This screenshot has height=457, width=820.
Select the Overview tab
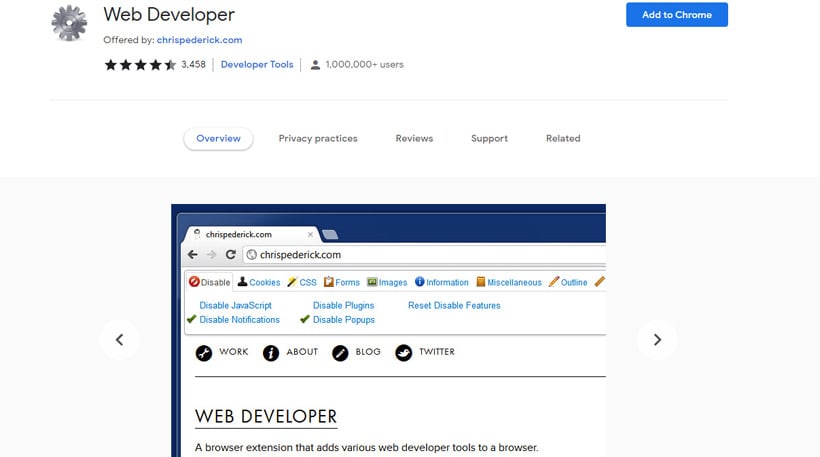218,139
